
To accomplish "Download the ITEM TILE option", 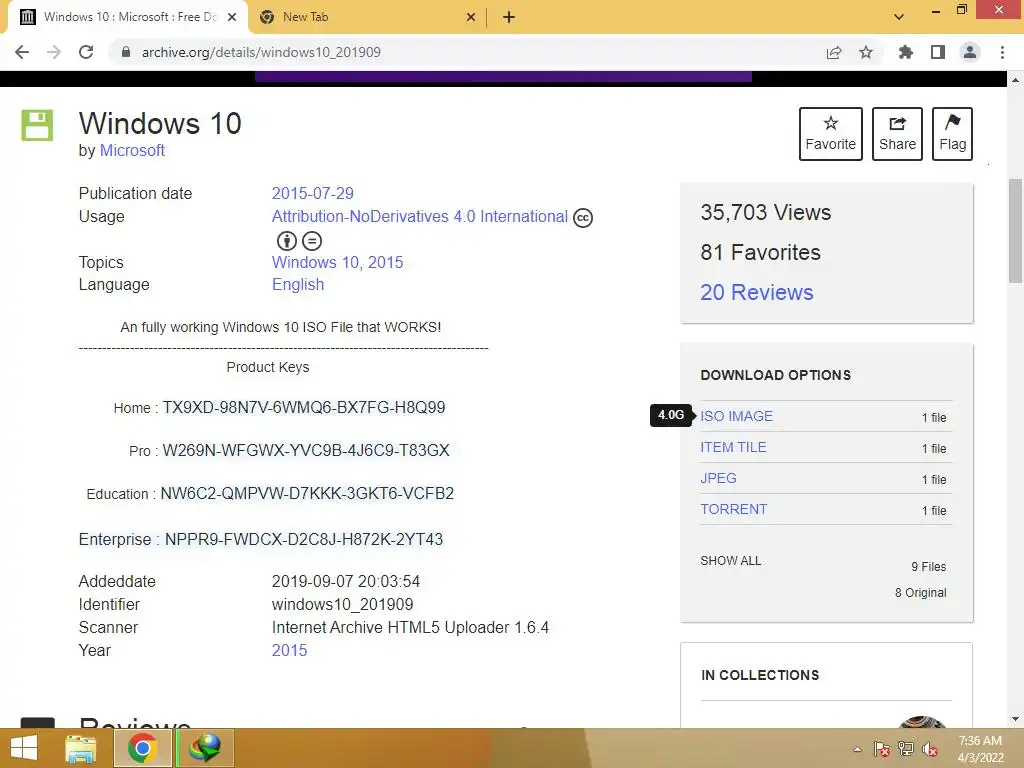I will point(733,447).
